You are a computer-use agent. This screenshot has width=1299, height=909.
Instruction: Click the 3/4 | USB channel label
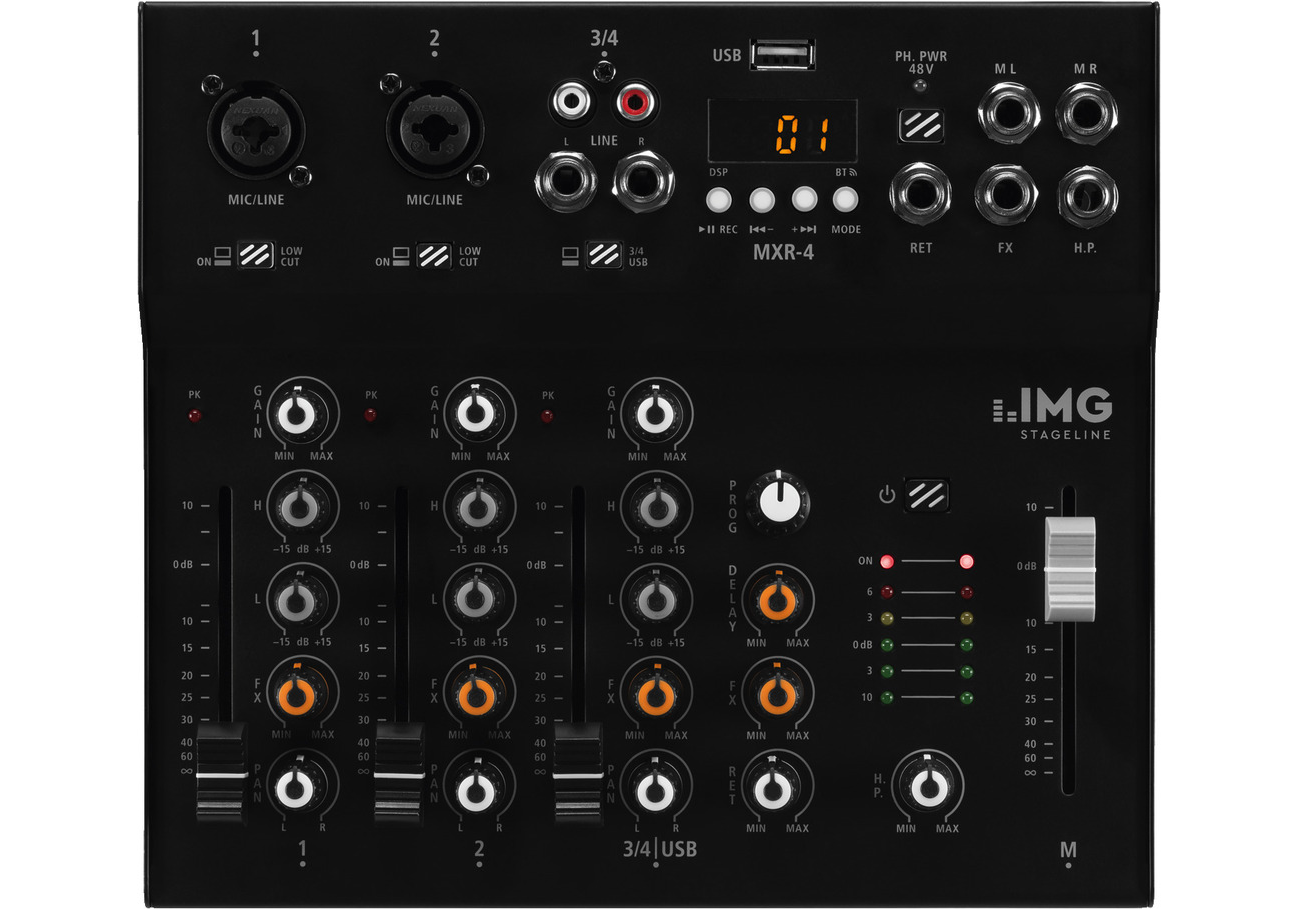click(x=658, y=849)
